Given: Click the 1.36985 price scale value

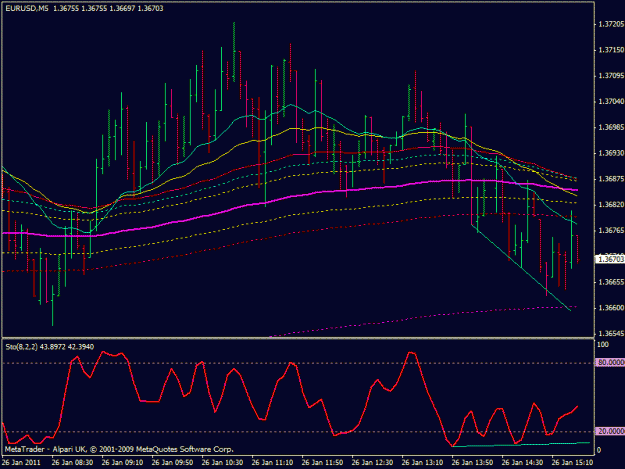Looking at the screenshot, I should [x=611, y=128].
